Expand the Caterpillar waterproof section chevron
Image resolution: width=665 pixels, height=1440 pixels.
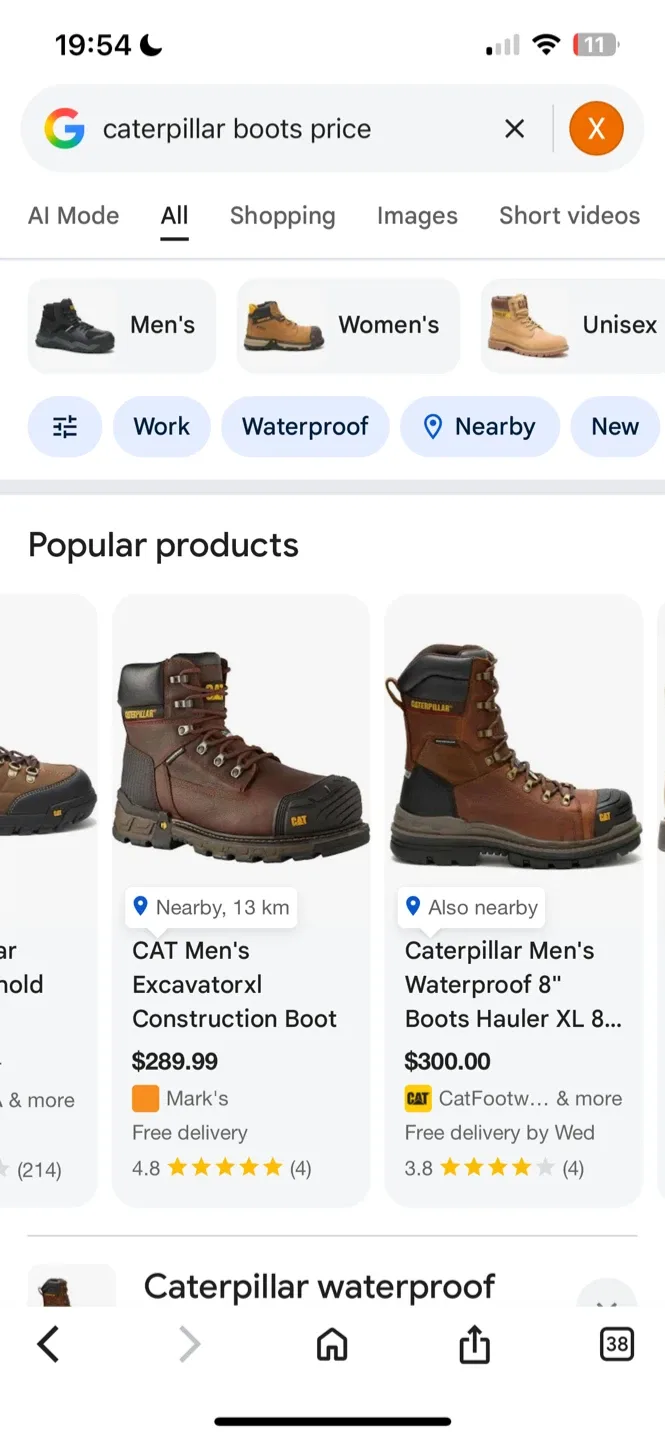coord(607,1302)
